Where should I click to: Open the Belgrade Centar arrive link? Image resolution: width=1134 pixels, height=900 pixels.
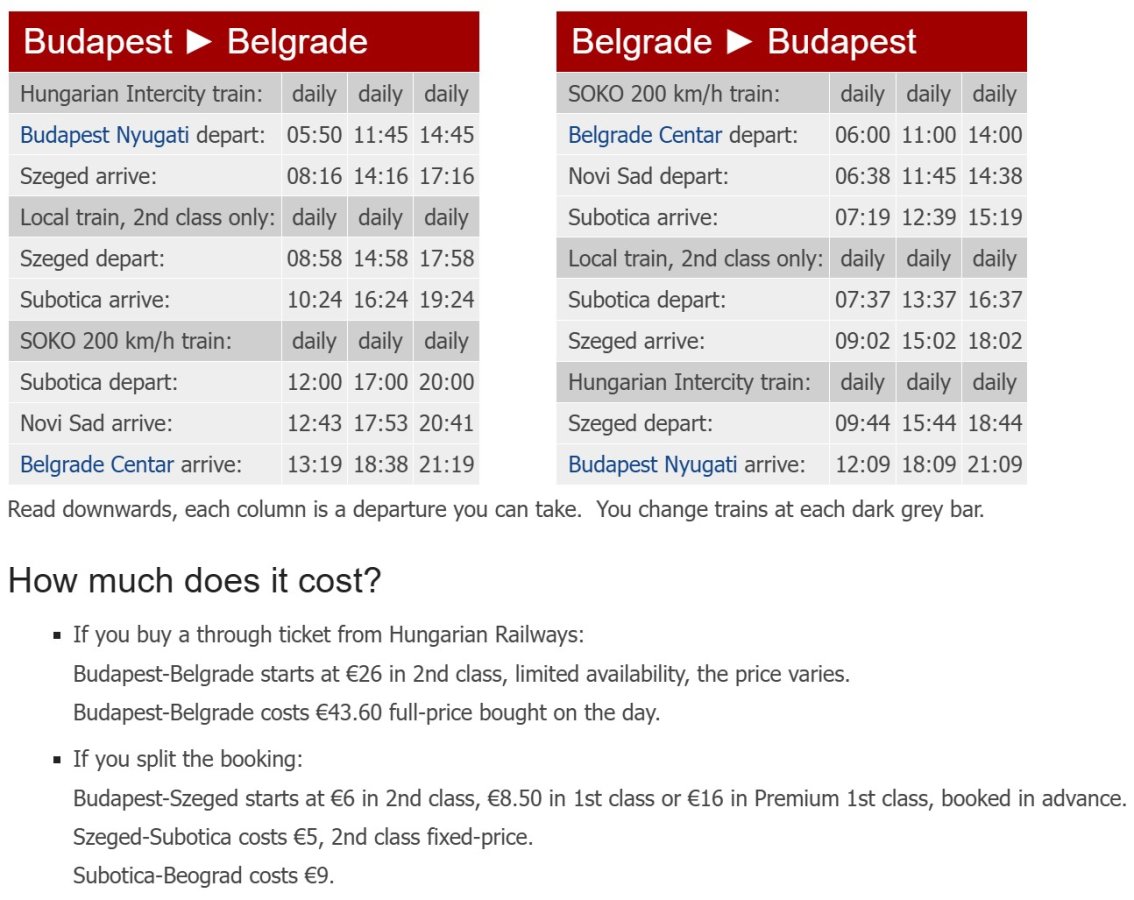coord(97,464)
